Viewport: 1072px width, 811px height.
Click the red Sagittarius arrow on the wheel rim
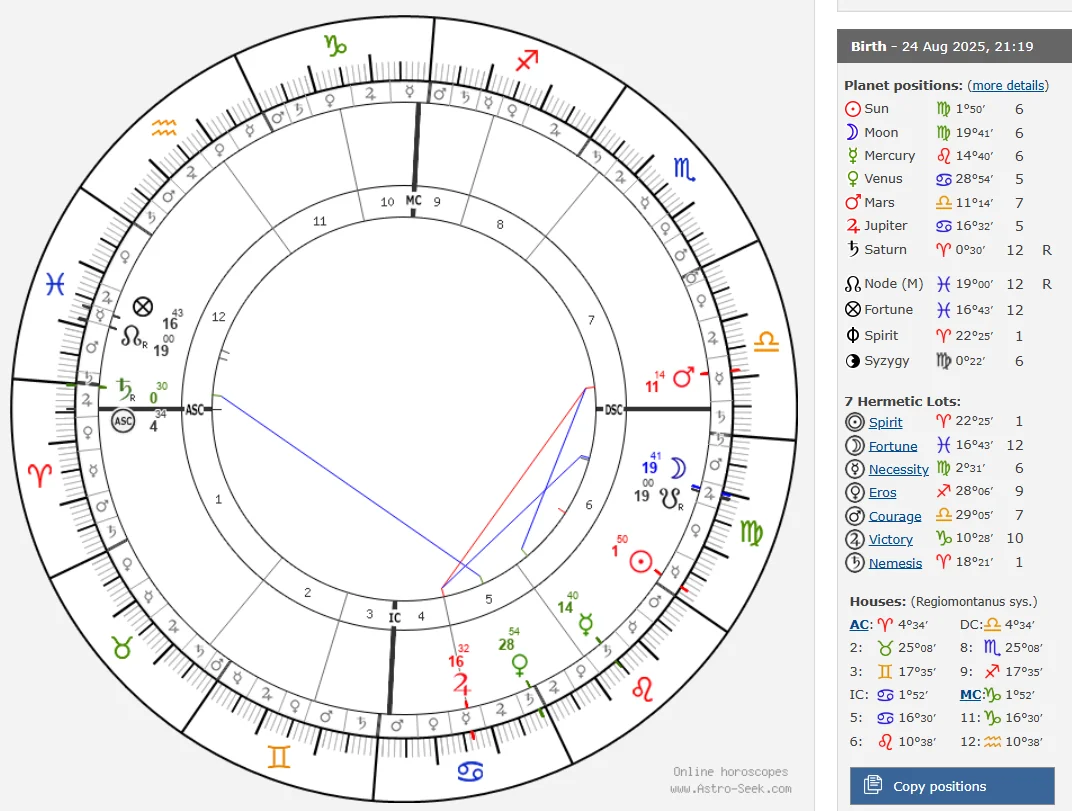(527, 61)
